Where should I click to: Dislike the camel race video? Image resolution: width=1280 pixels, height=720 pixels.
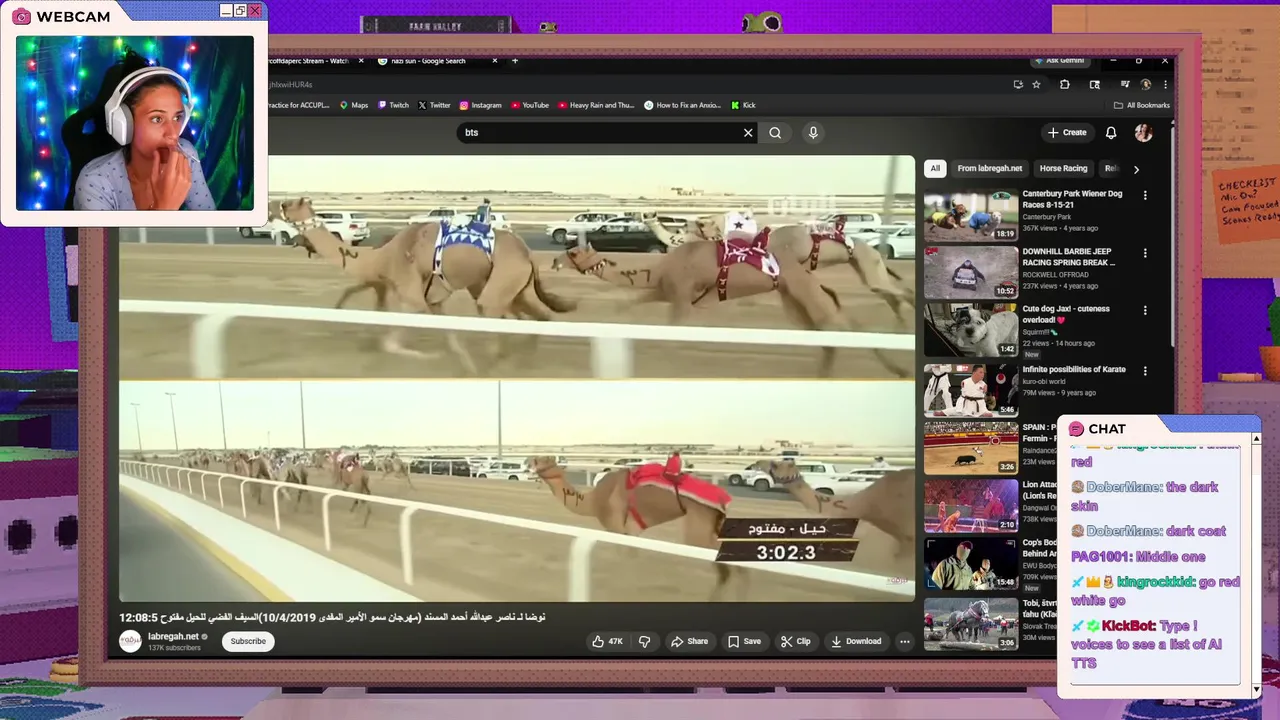[645, 641]
